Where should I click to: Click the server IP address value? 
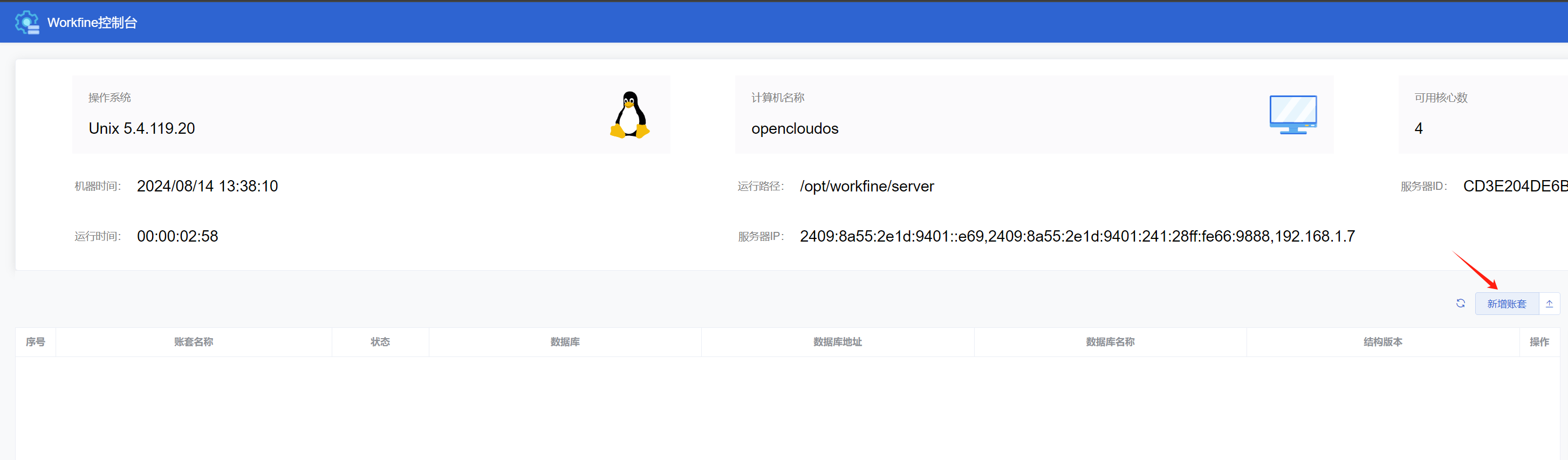[x=1077, y=236]
